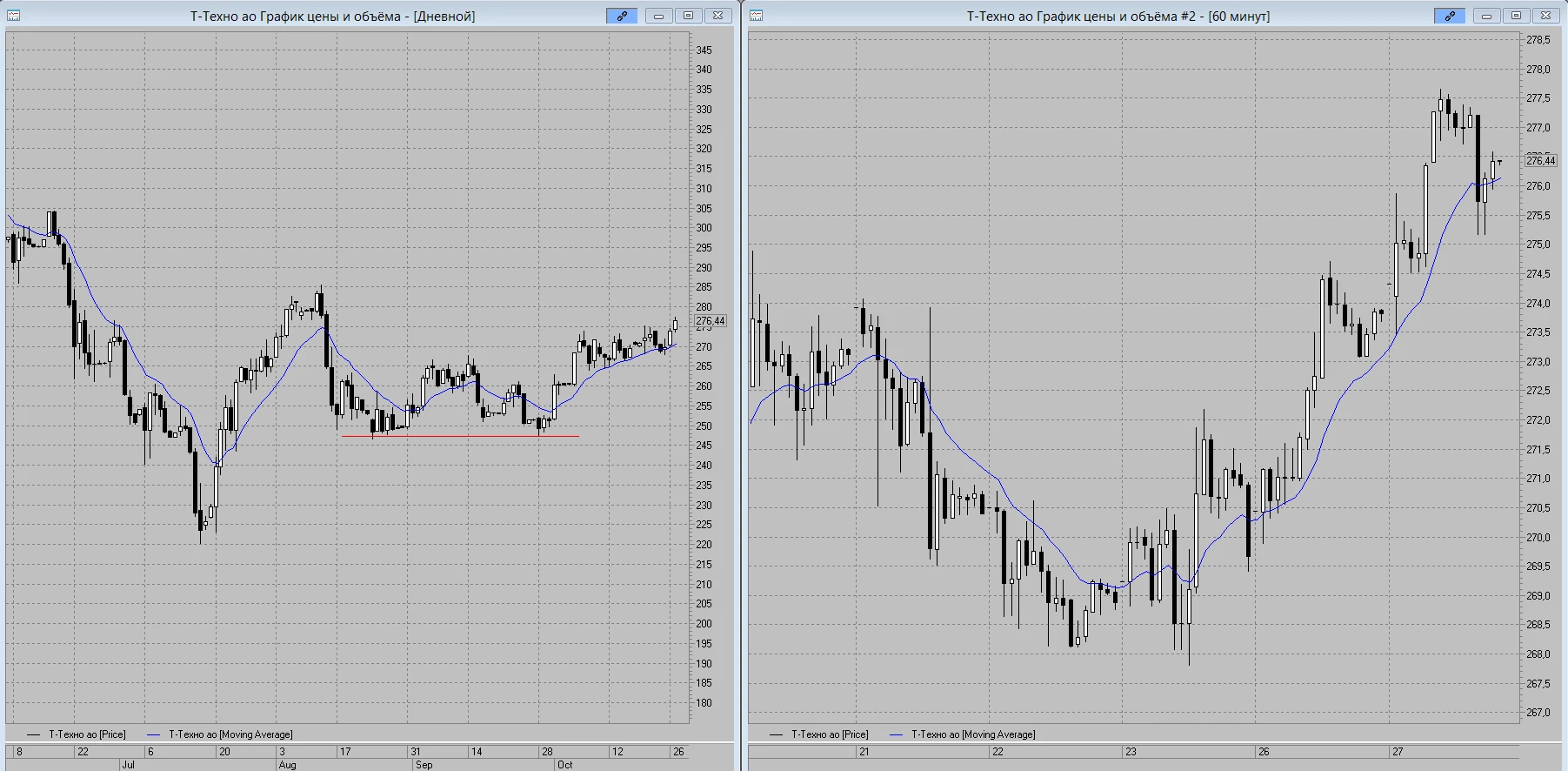Click the date 27 label on the 60-minute time axis
The image size is (1568, 771).
(1398, 752)
